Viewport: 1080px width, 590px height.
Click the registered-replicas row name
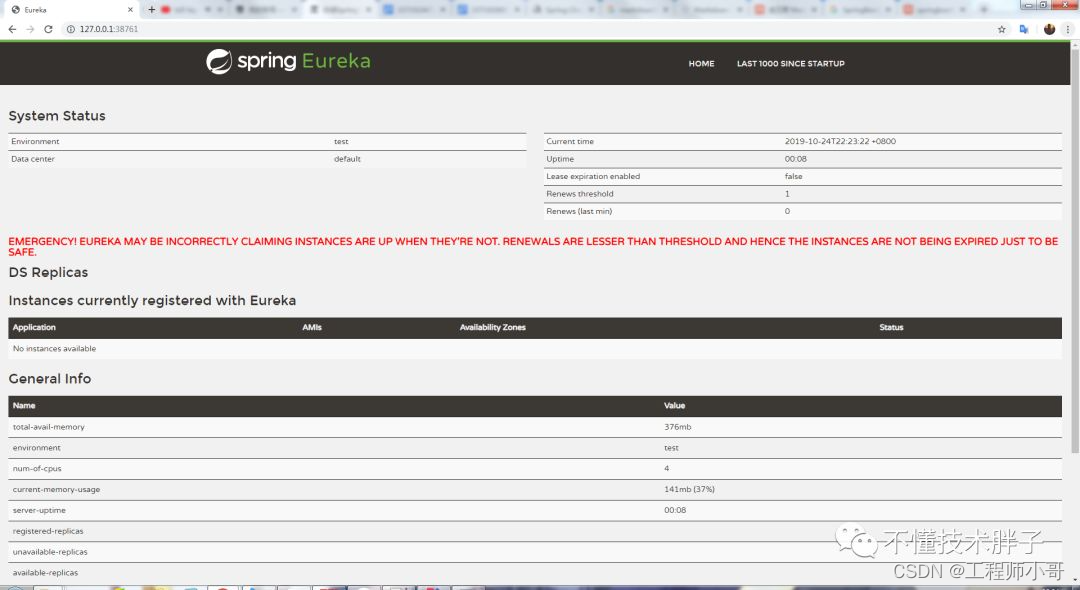(x=48, y=531)
